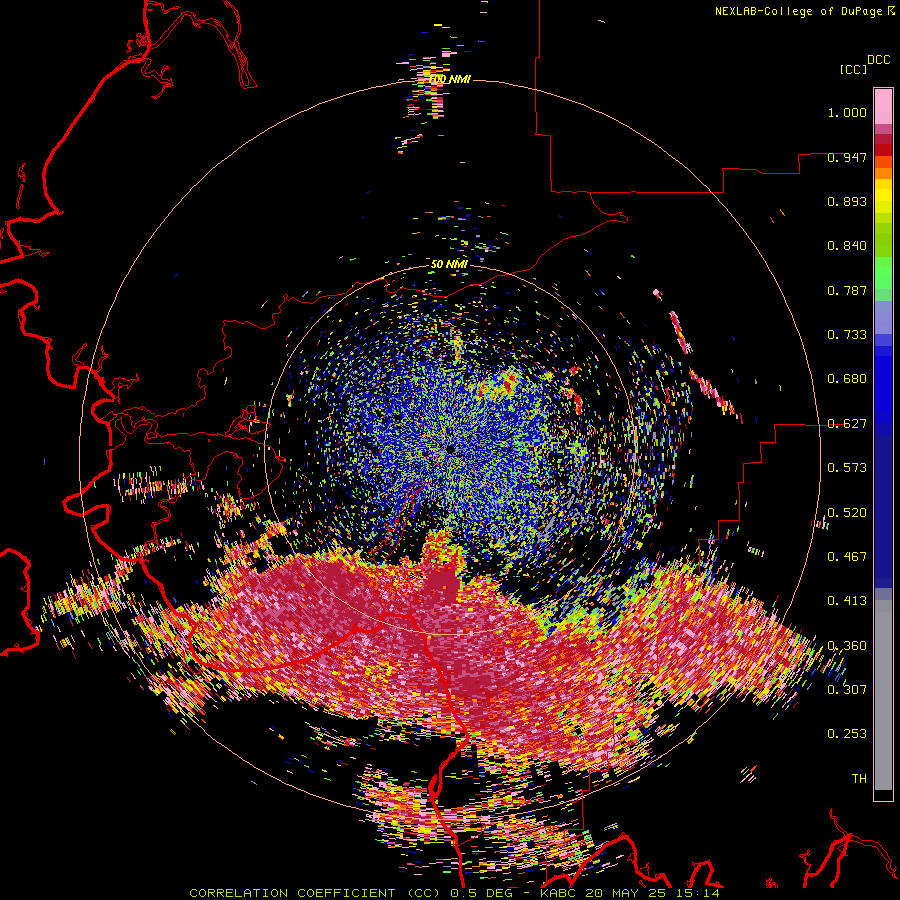Select the 0.733 value on the color scale
900x900 pixels.
click(x=847, y=335)
